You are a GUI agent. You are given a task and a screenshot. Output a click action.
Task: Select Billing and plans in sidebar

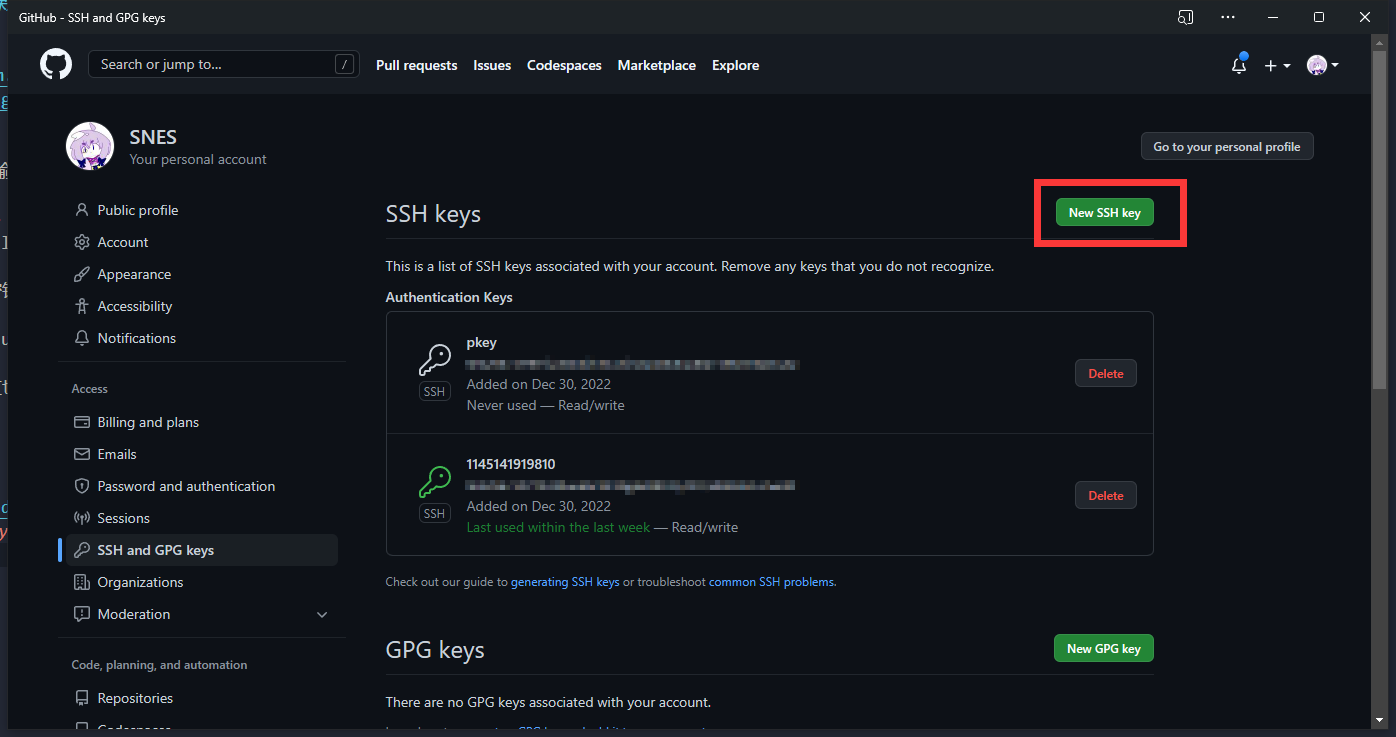click(148, 422)
